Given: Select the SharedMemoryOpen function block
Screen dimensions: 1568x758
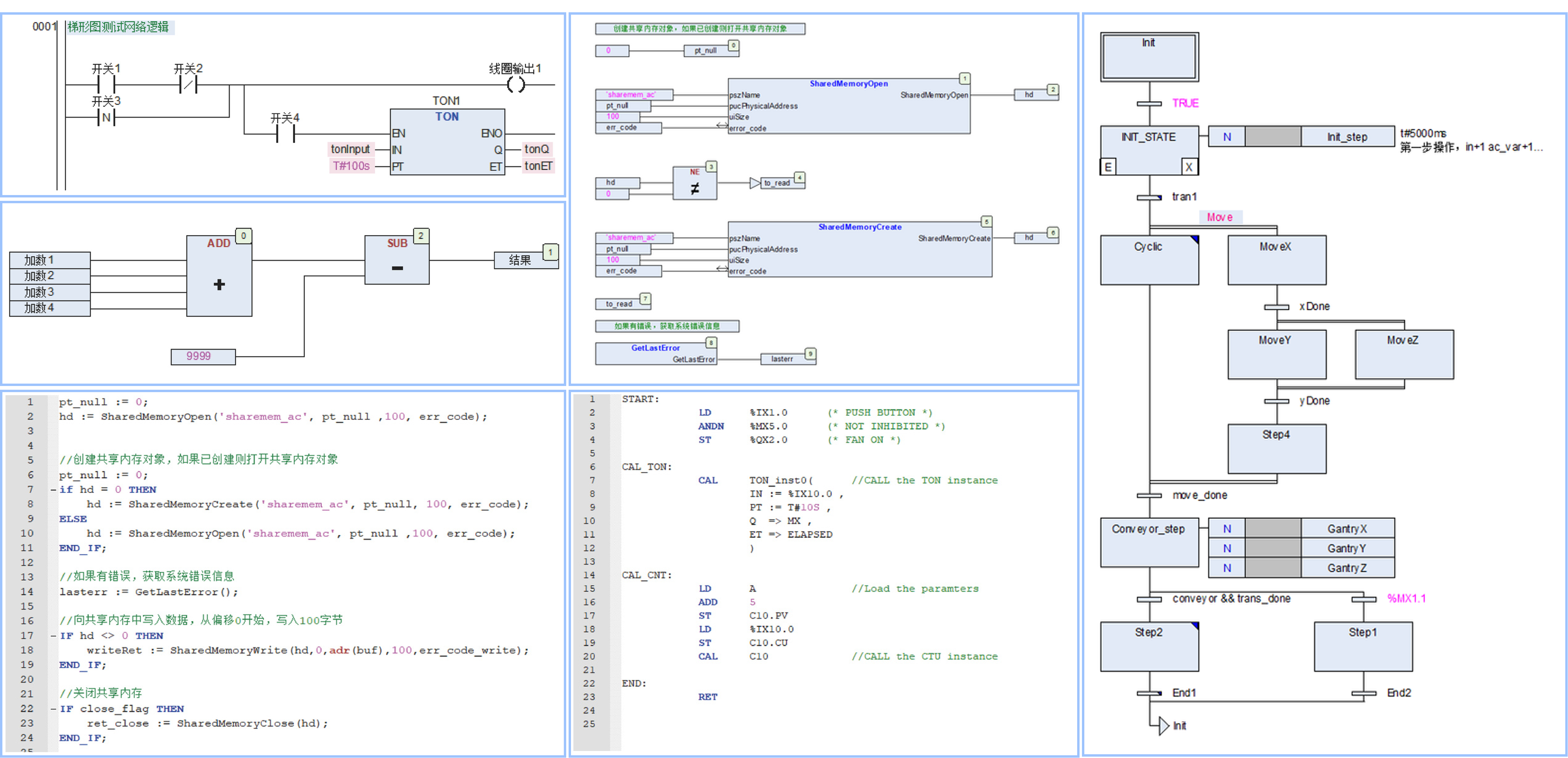Looking at the screenshot, I should tap(849, 106).
